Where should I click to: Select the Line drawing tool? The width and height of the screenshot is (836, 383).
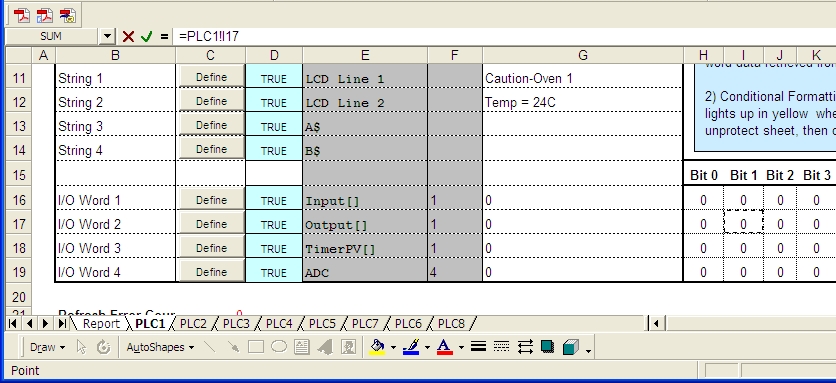[210, 347]
